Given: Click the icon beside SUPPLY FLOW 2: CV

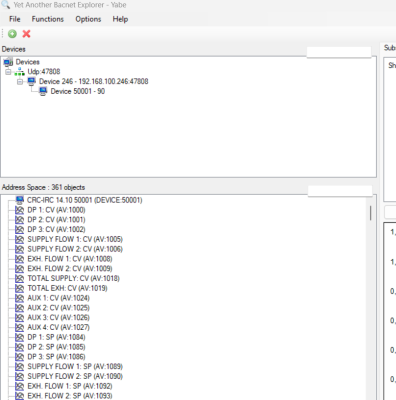Looking at the screenshot, I should (x=20, y=249).
